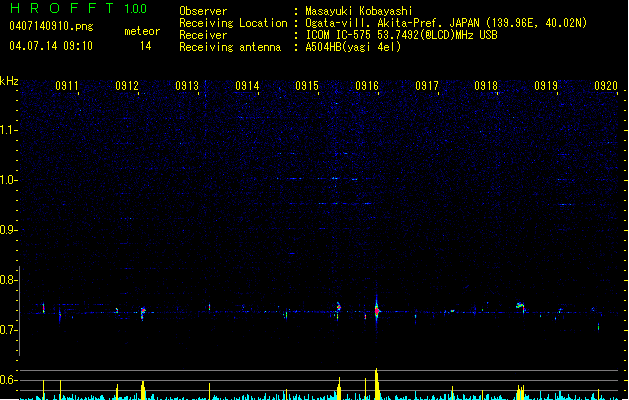Click the Receiving antenna label
This screenshot has height=400, width=629.
pyautogui.click(x=230, y=47)
